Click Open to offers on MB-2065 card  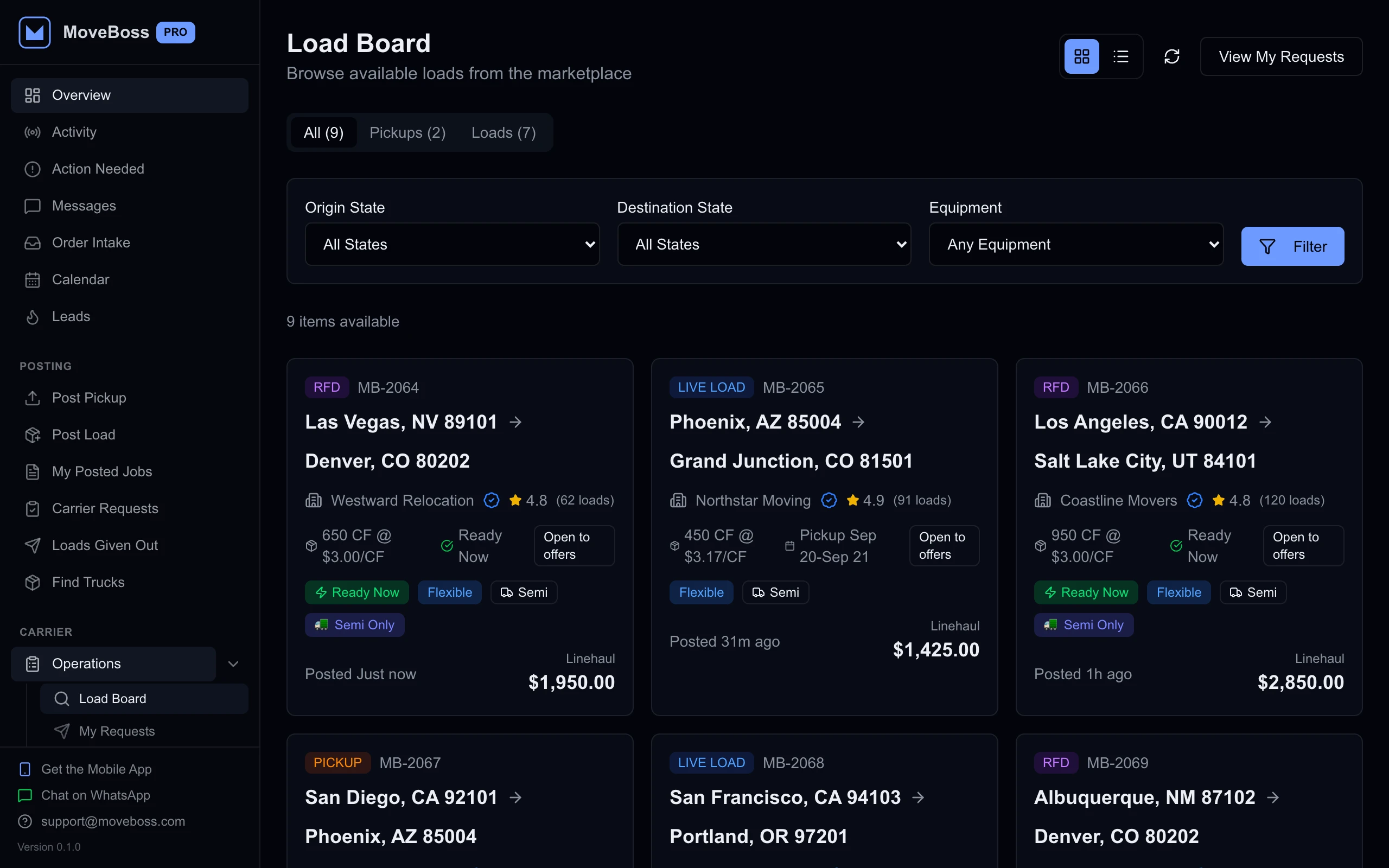click(x=944, y=545)
